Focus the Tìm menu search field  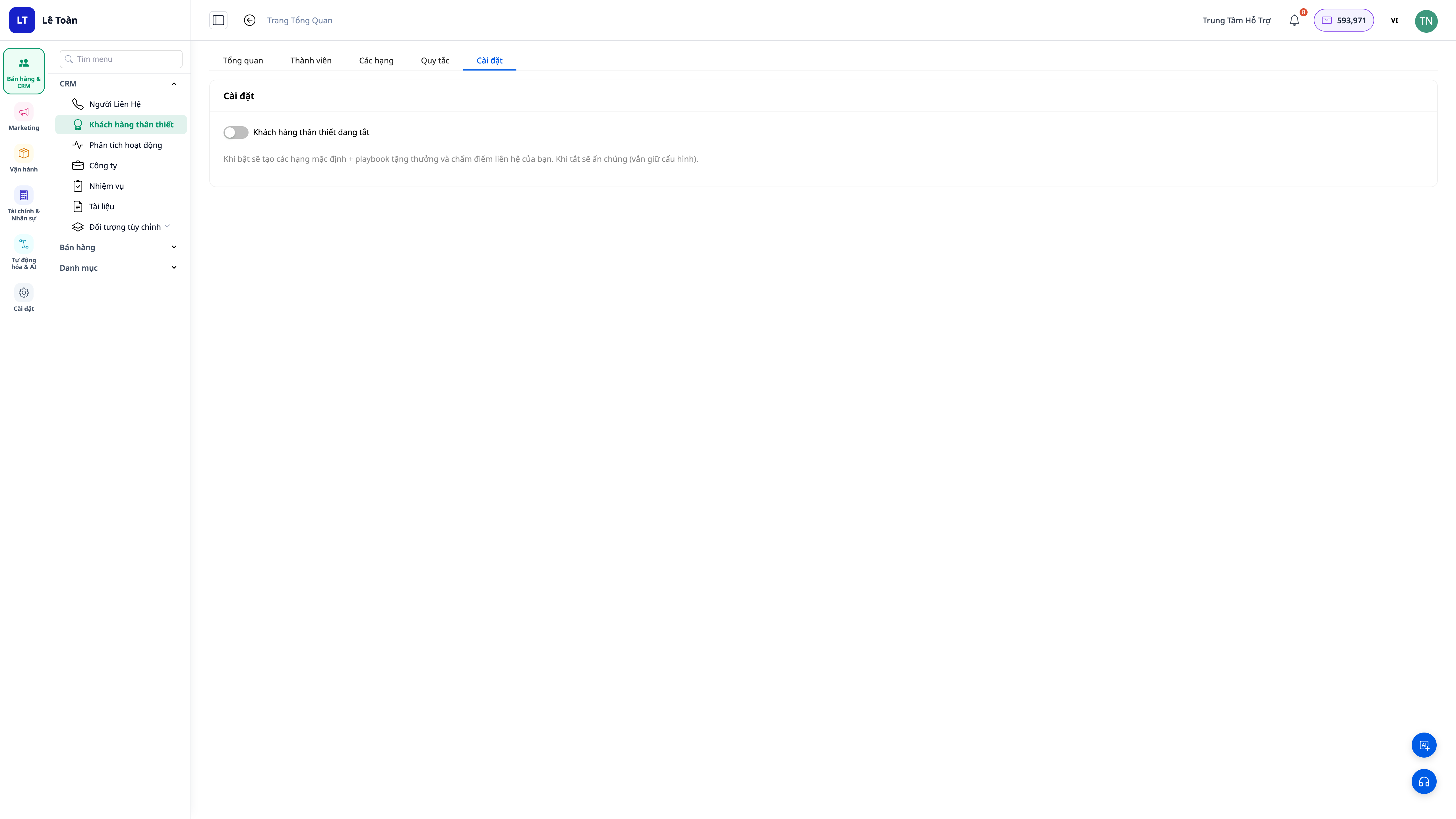click(x=121, y=59)
